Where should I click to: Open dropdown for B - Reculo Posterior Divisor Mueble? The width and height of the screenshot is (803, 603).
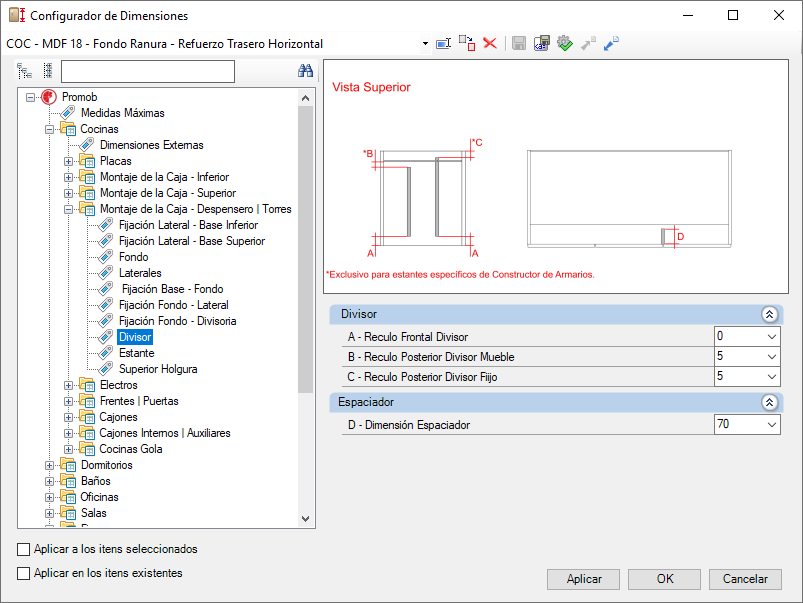coord(772,357)
